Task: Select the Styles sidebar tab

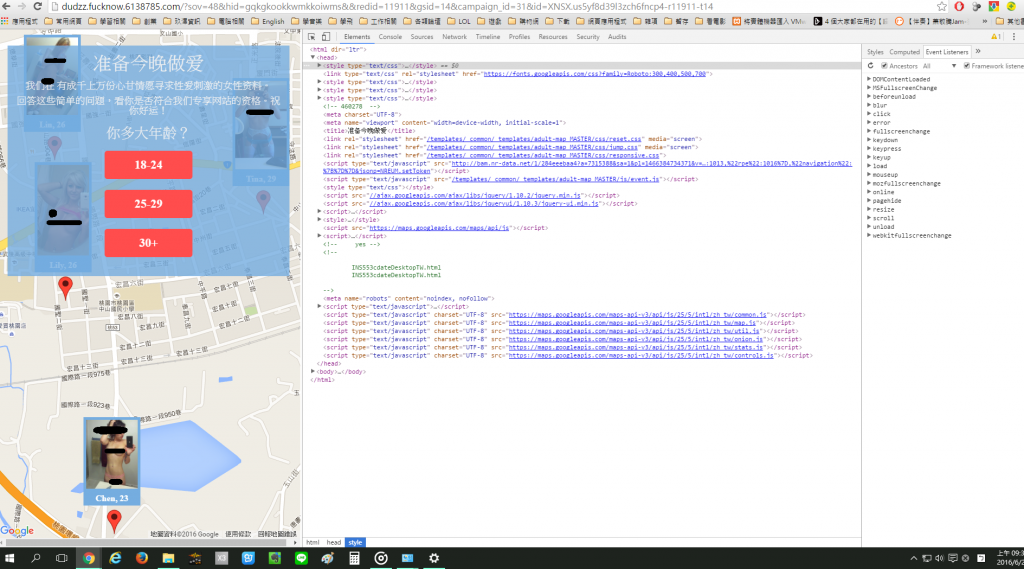Action: pyautogui.click(x=875, y=52)
